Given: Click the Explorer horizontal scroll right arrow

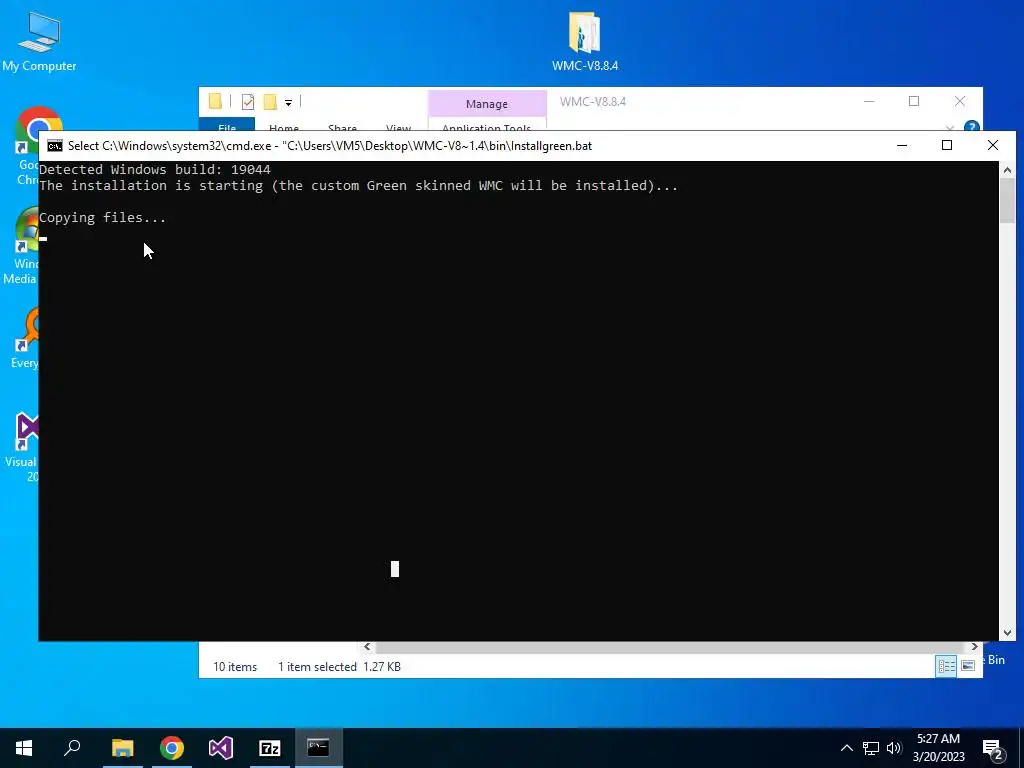Looking at the screenshot, I should coord(974,647).
